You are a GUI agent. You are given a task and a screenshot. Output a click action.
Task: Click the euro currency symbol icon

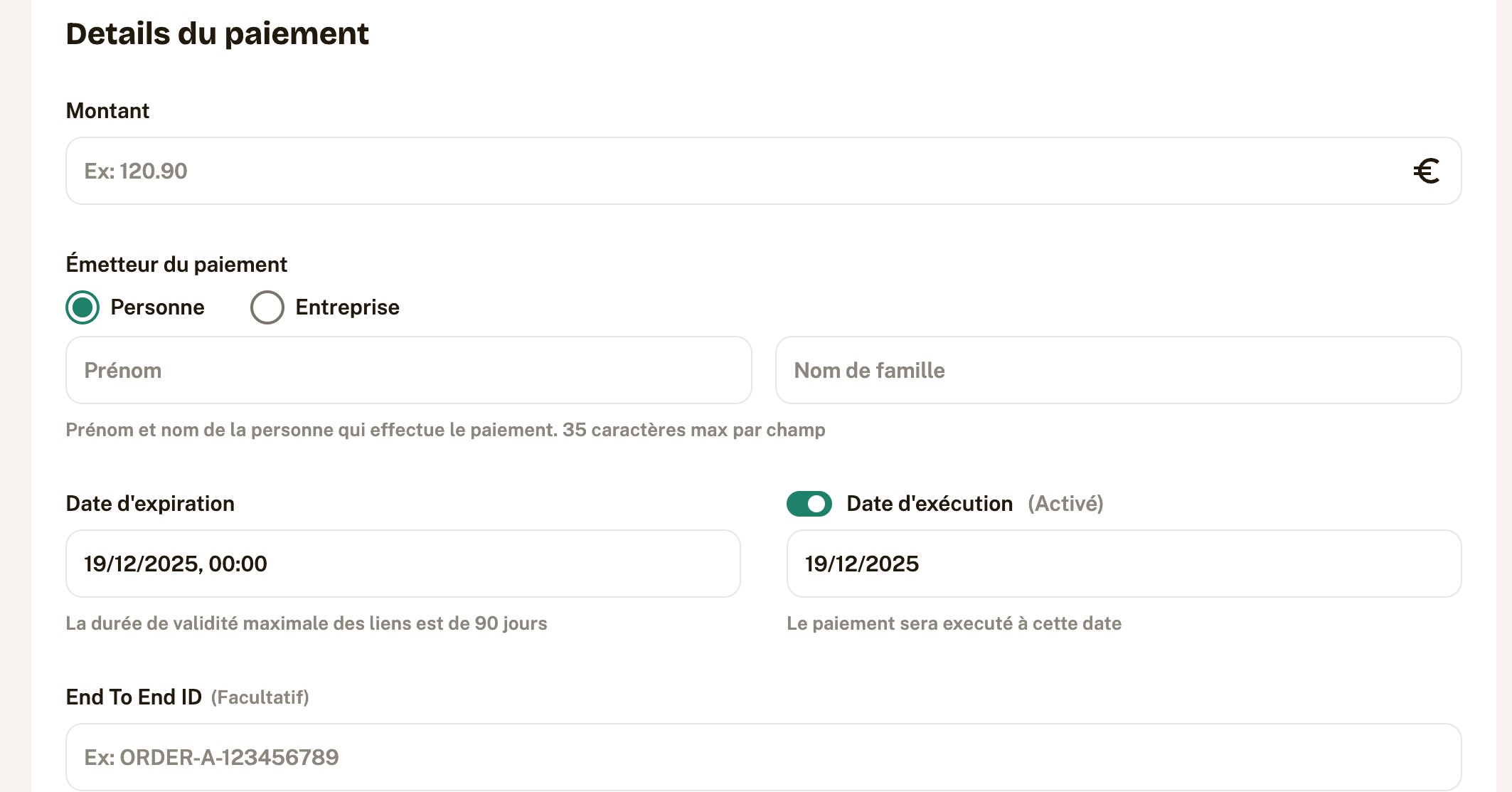pos(1426,171)
